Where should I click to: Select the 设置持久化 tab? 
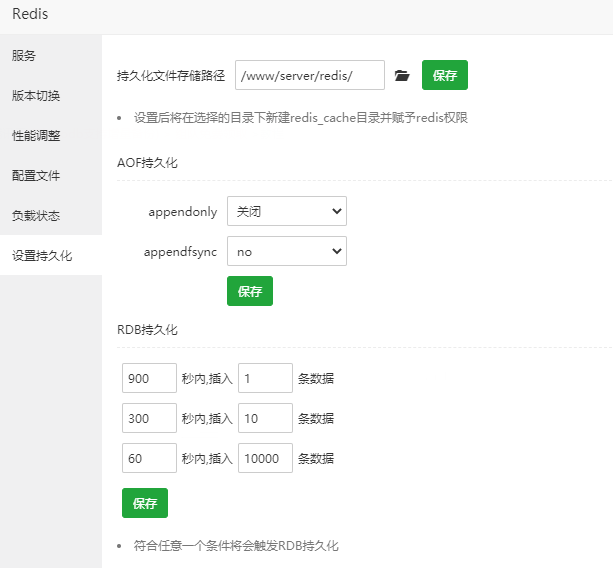click(x=51, y=255)
